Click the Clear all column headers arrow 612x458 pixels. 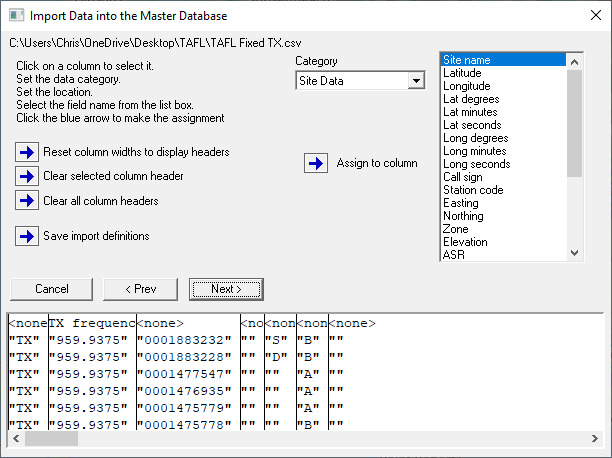[x=26, y=200]
